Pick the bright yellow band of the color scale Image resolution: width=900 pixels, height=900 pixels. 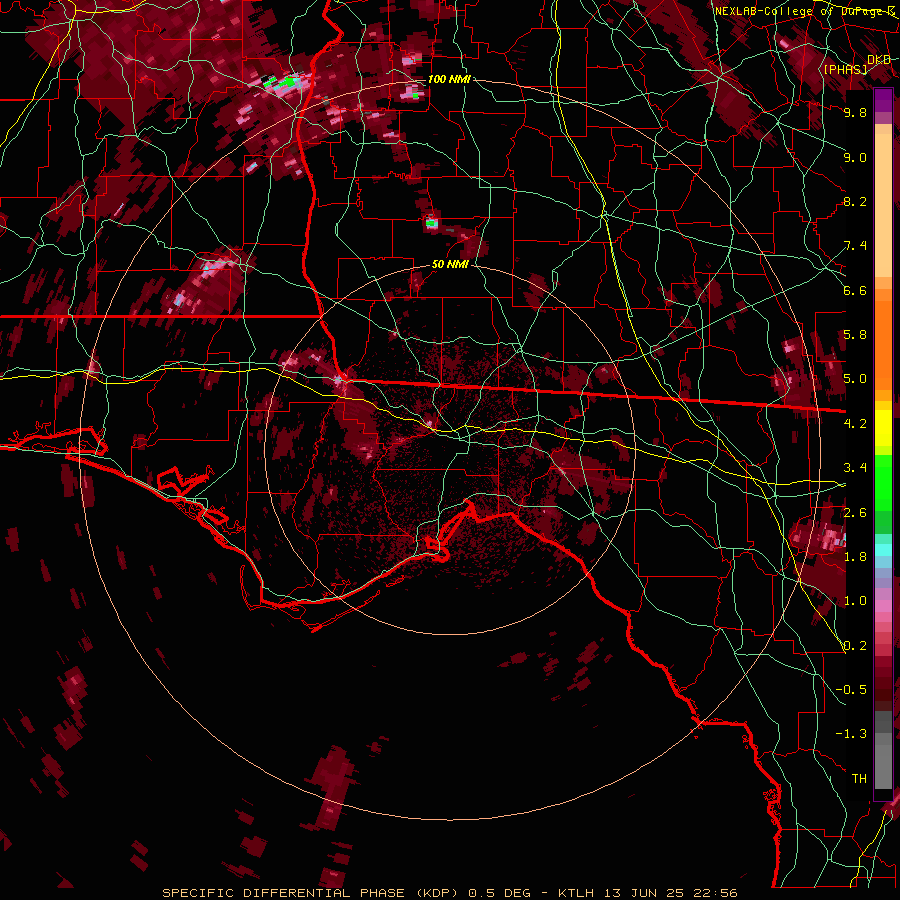point(883,428)
